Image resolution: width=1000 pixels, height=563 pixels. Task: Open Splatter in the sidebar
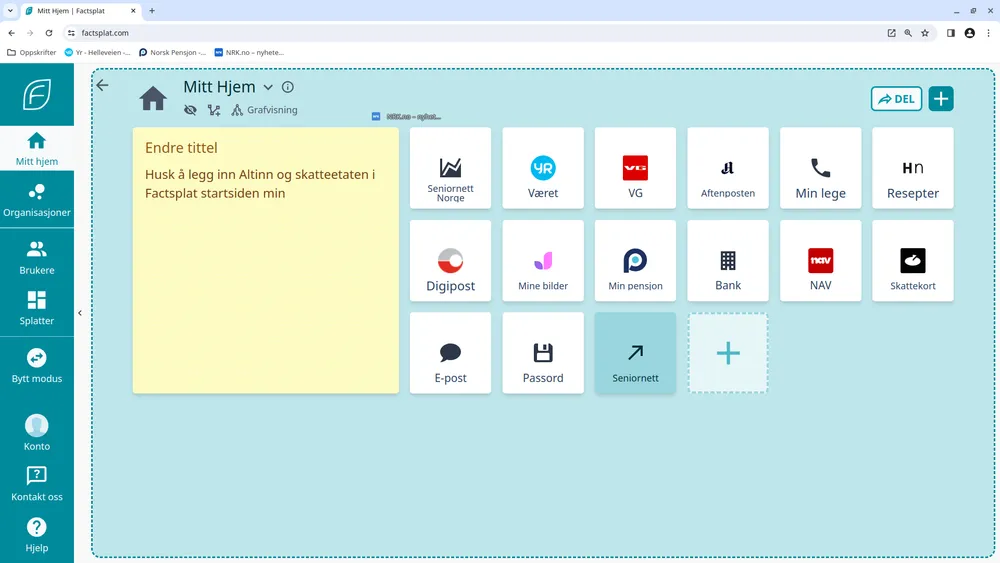pos(37,308)
